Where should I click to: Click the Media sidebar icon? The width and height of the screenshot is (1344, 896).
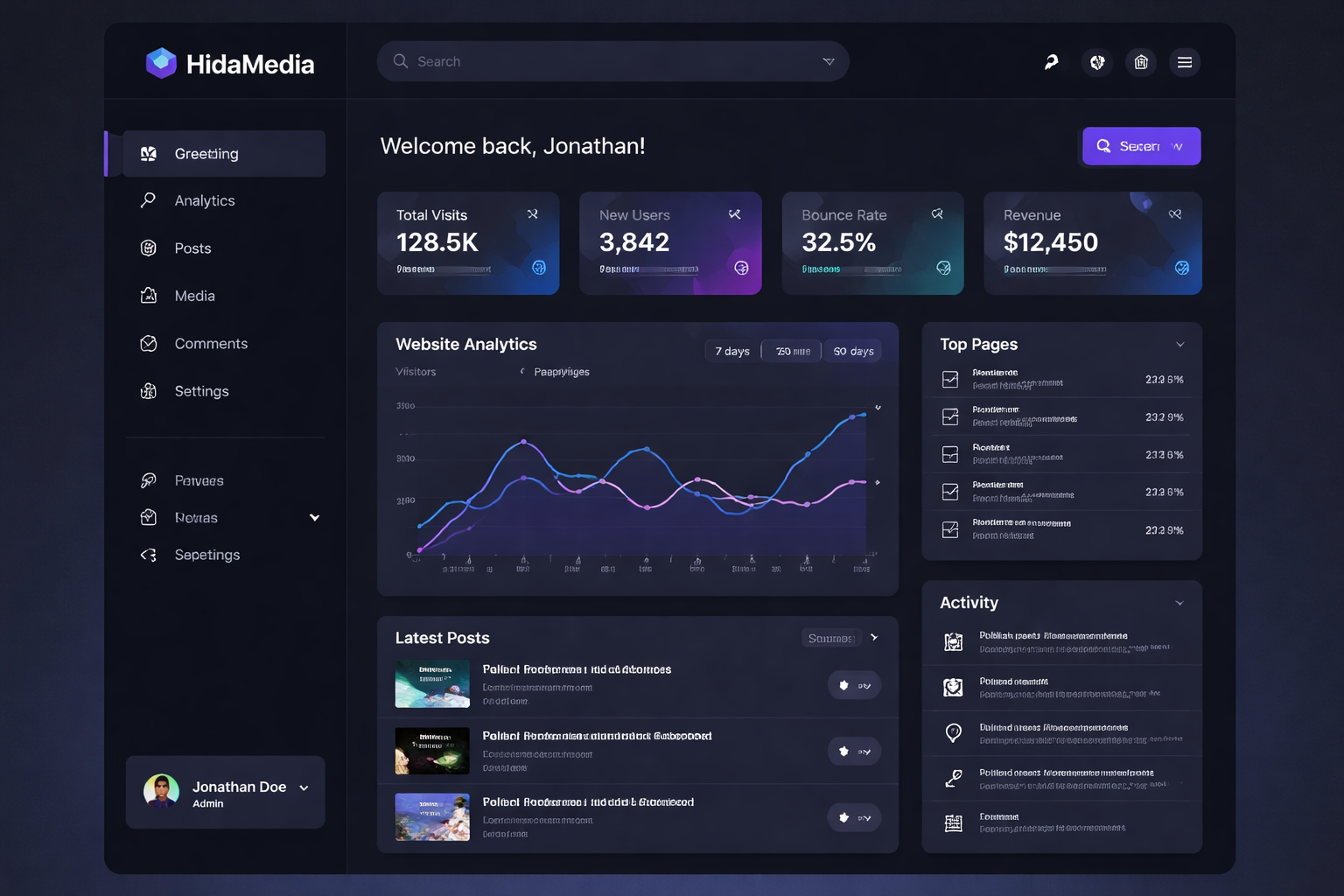tap(148, 296)
